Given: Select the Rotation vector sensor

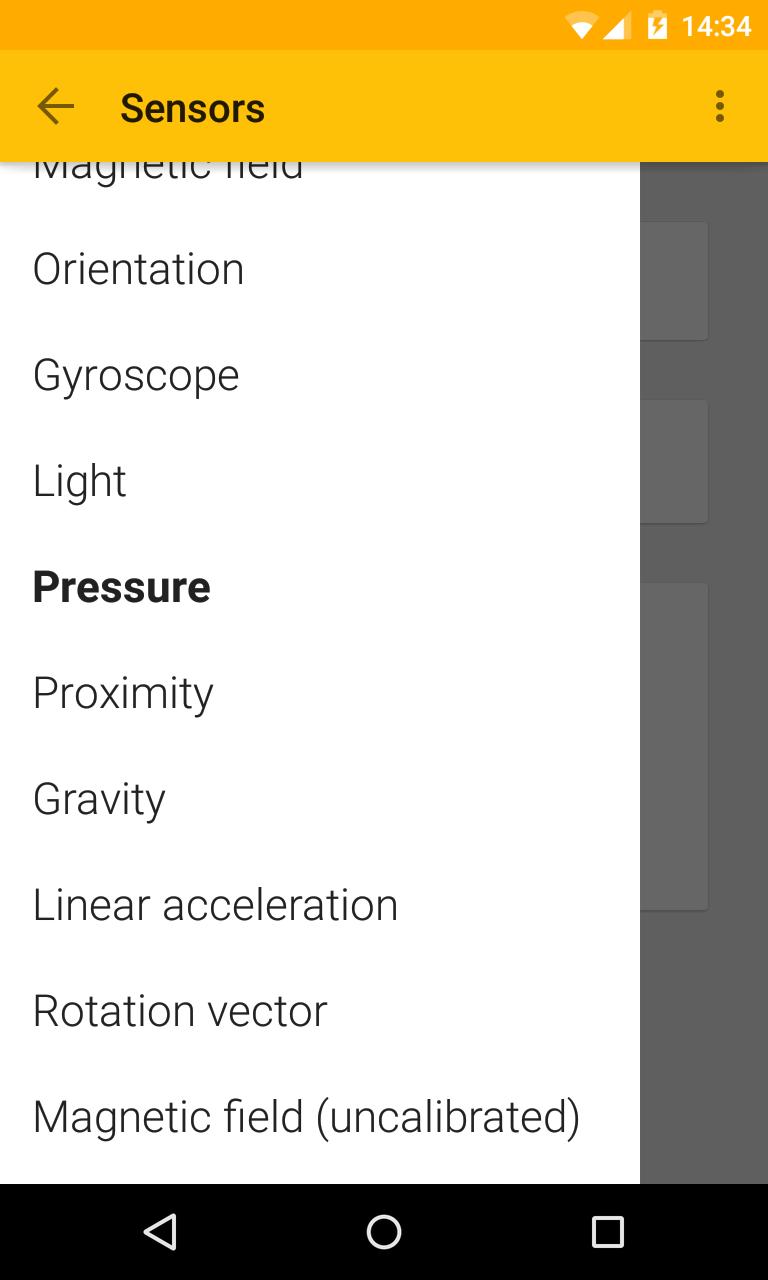Looking at the screenshot, I should pyautogui.click(x=179, y=1010).
